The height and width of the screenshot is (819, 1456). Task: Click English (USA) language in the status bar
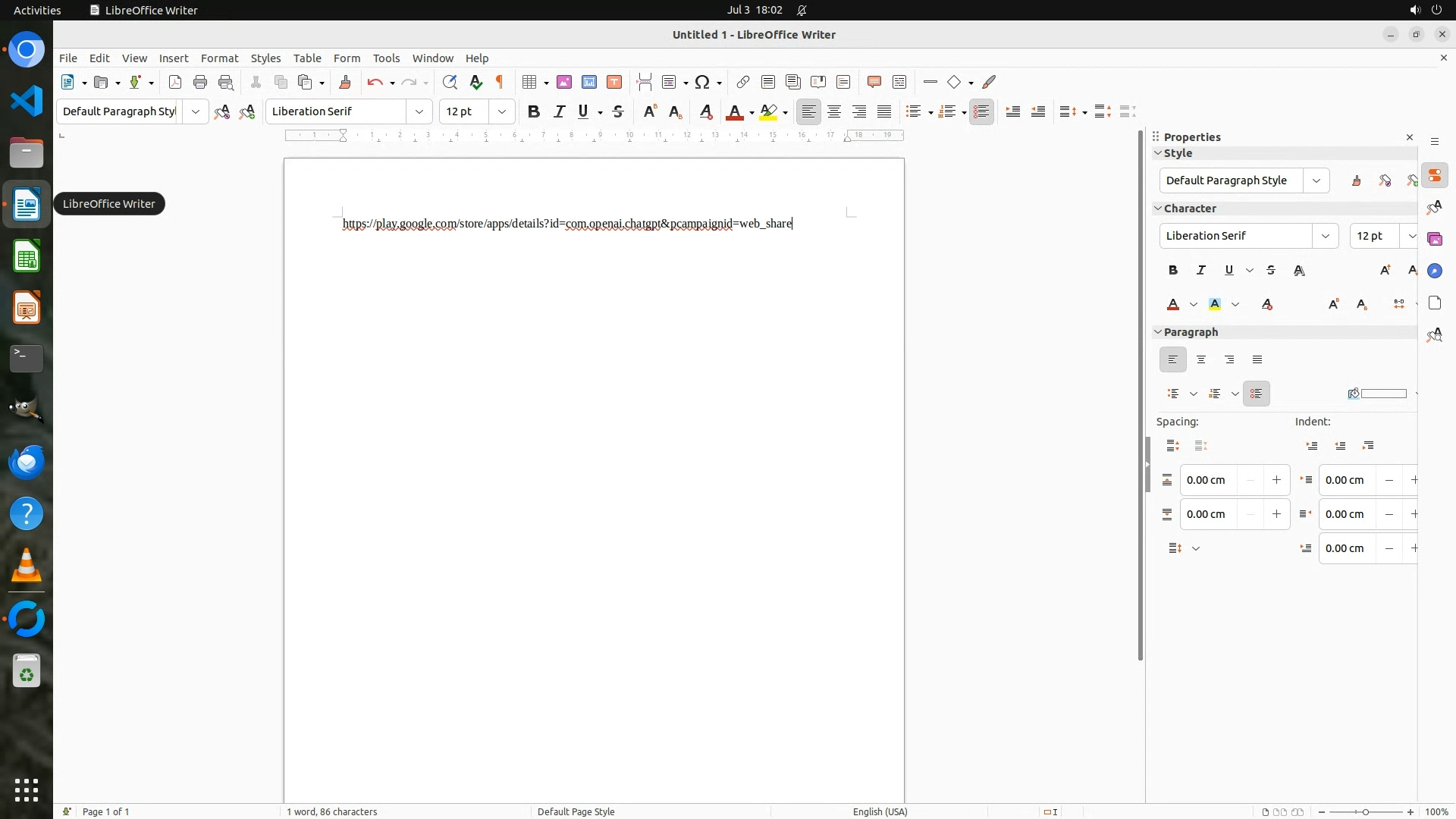(x=880, y=811)
